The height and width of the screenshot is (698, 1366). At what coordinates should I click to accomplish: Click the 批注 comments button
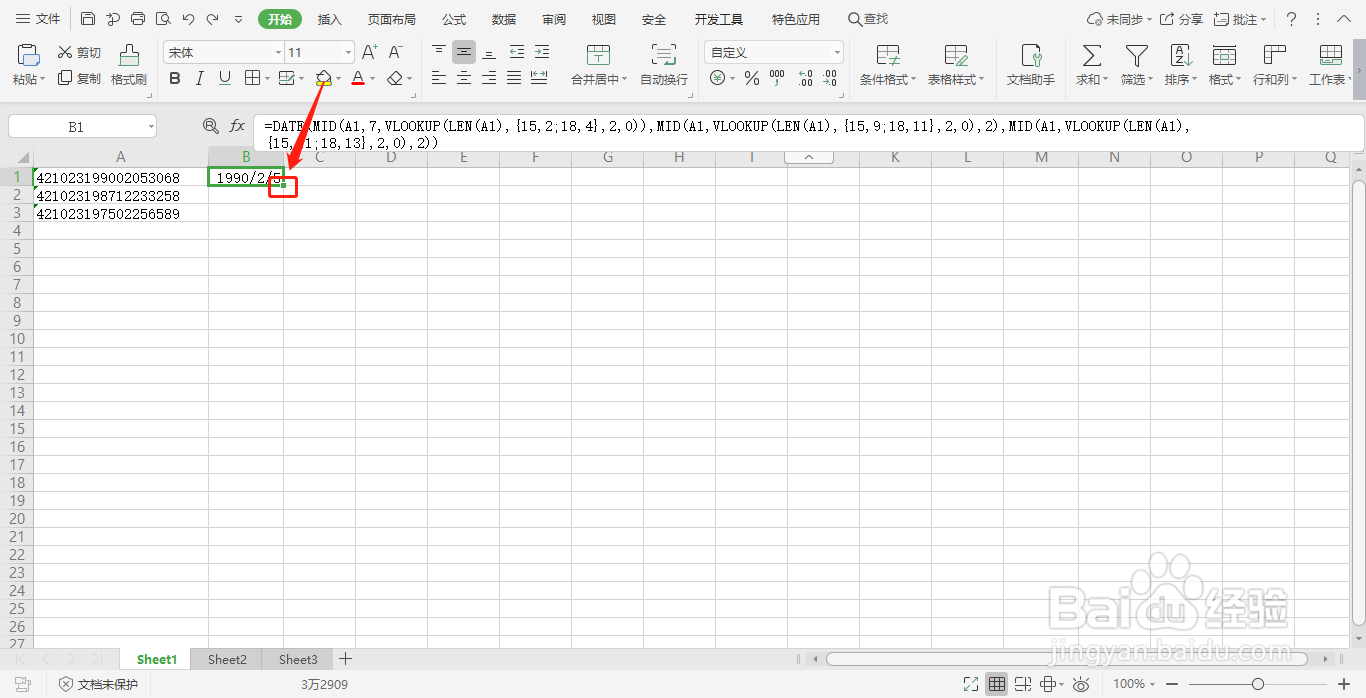pyautogui.click(x=1240, y=19)
